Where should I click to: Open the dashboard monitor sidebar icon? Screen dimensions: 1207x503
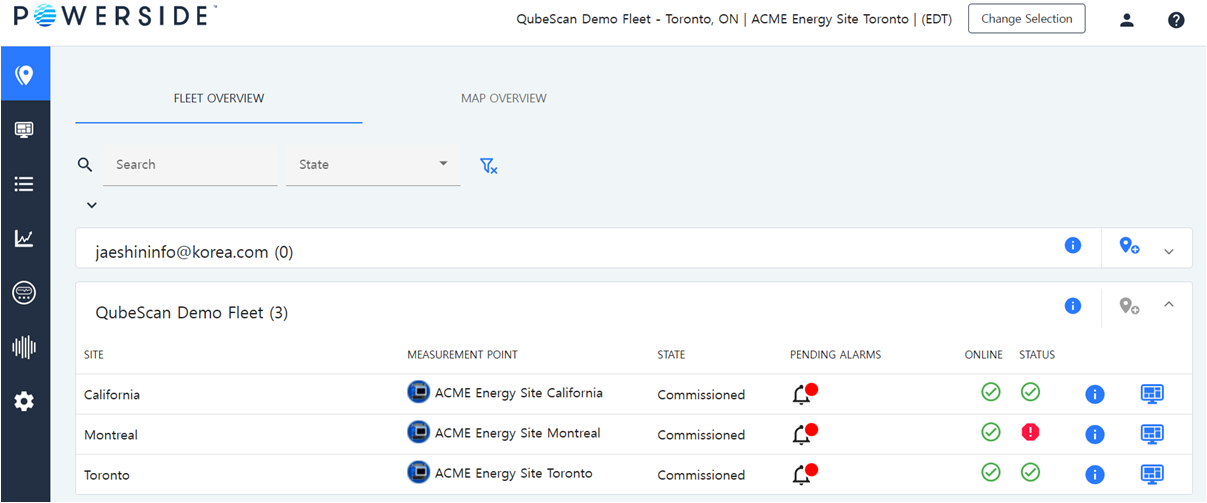click(24, 129)
